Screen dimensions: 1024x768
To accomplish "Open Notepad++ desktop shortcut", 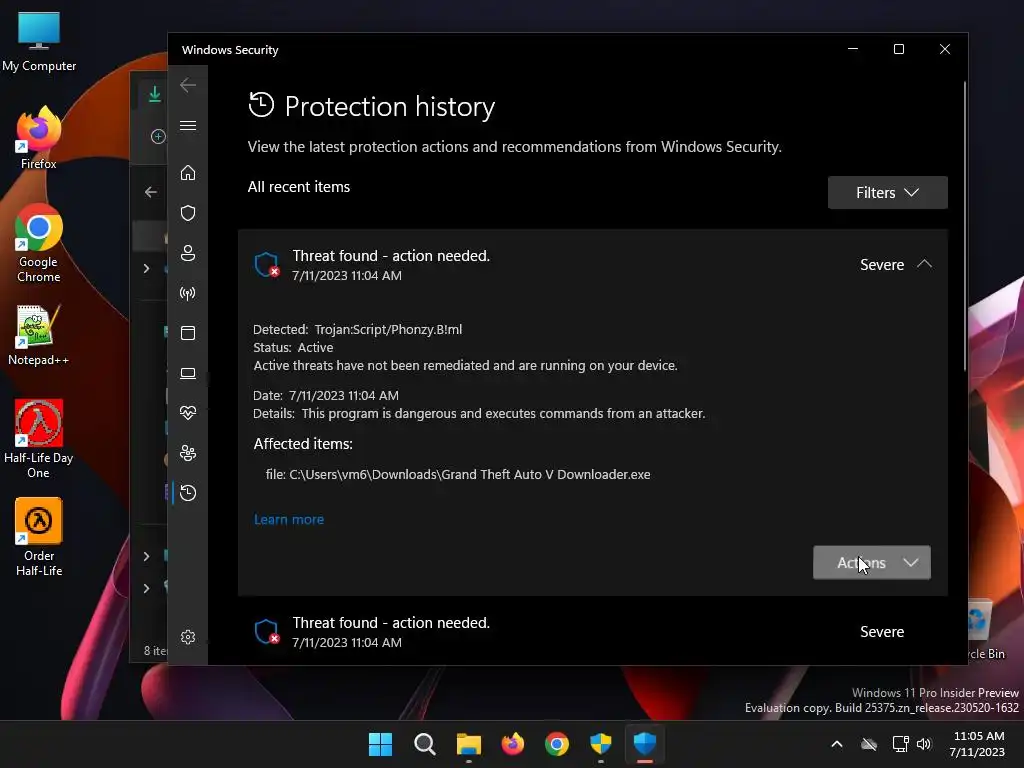I will click(39, 335).
